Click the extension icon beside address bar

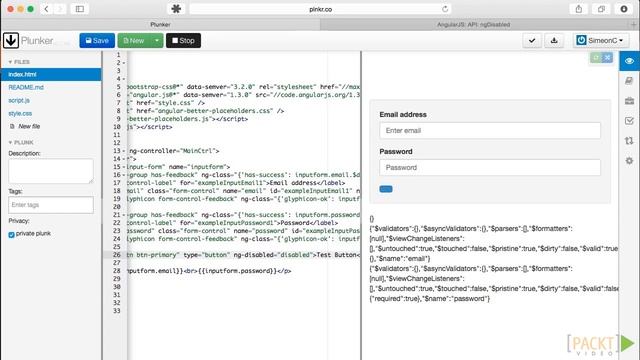tap(176, 9)
